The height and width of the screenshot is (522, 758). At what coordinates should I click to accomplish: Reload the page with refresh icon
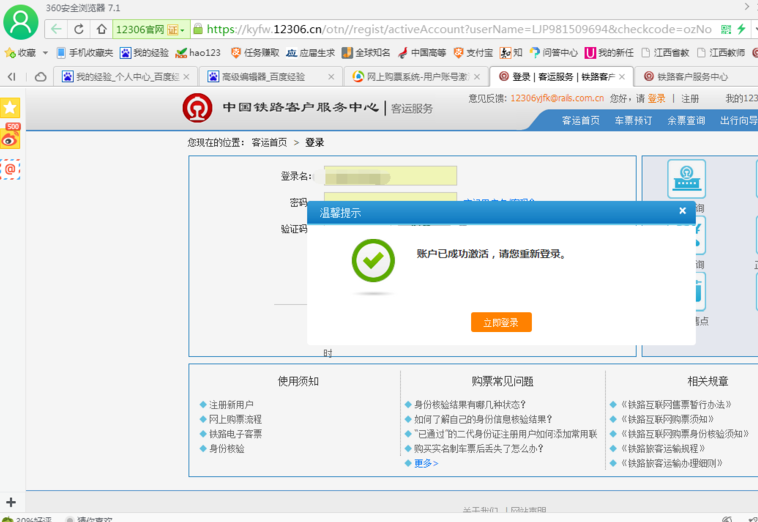click(79, 29)
